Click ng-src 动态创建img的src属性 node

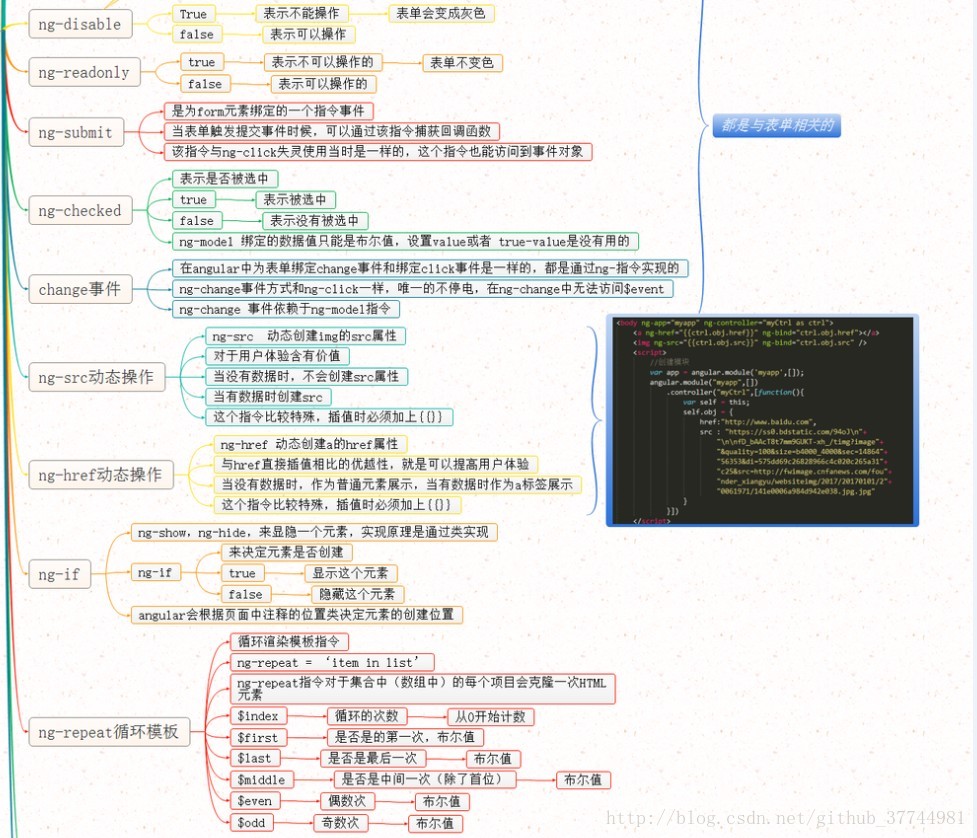(305, 336)
